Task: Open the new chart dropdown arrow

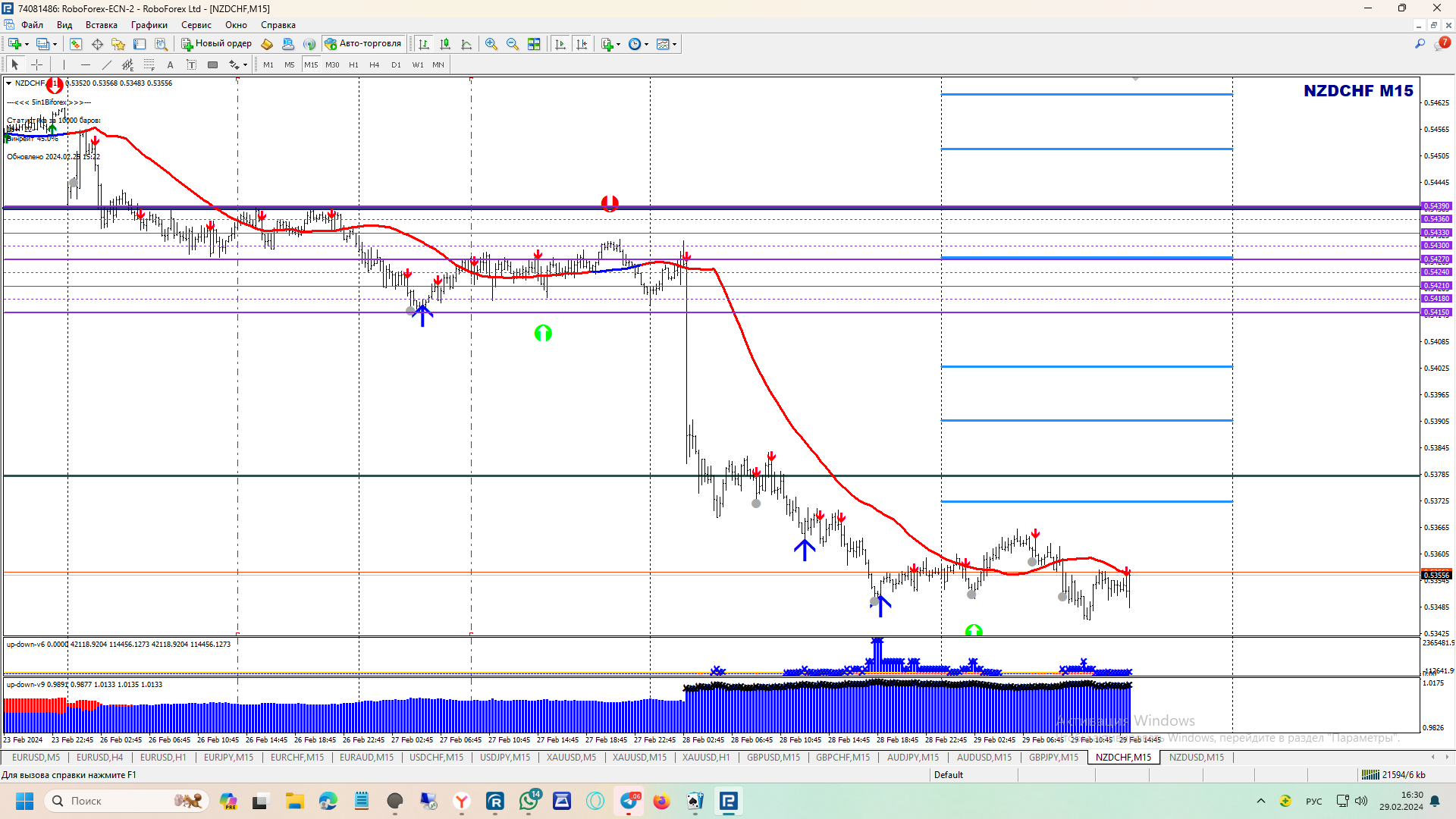Action: pos(27,44)
